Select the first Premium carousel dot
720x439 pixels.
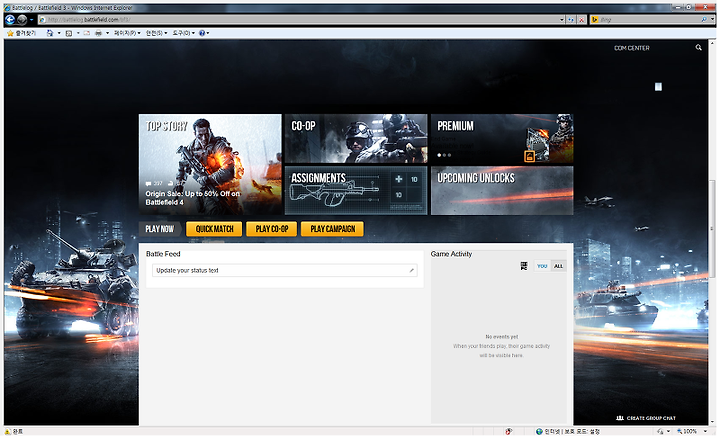pyautogui.click(x=439, y=155)
